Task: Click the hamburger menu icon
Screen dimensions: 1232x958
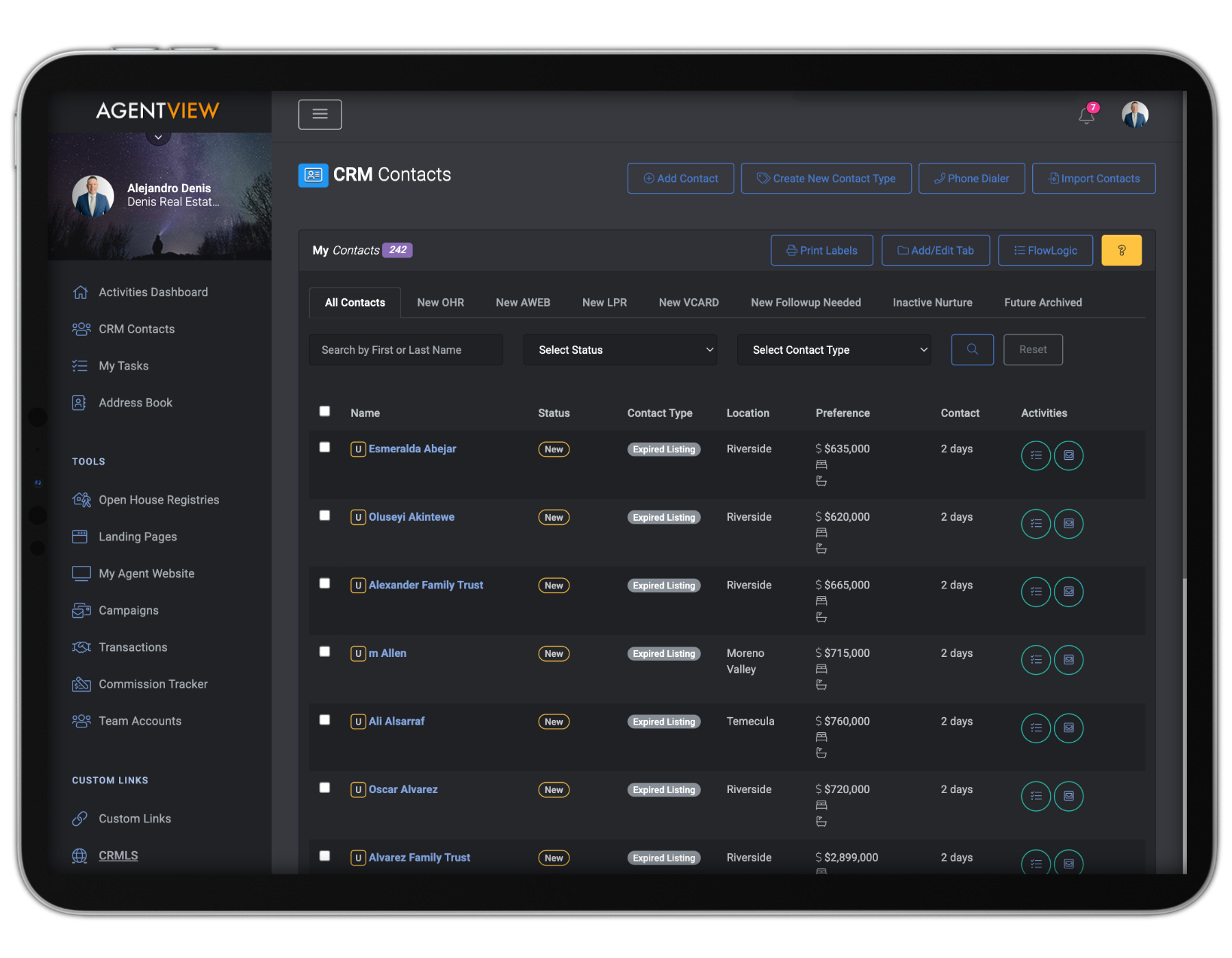Action: pyautogui.click(x=320, y=114)
